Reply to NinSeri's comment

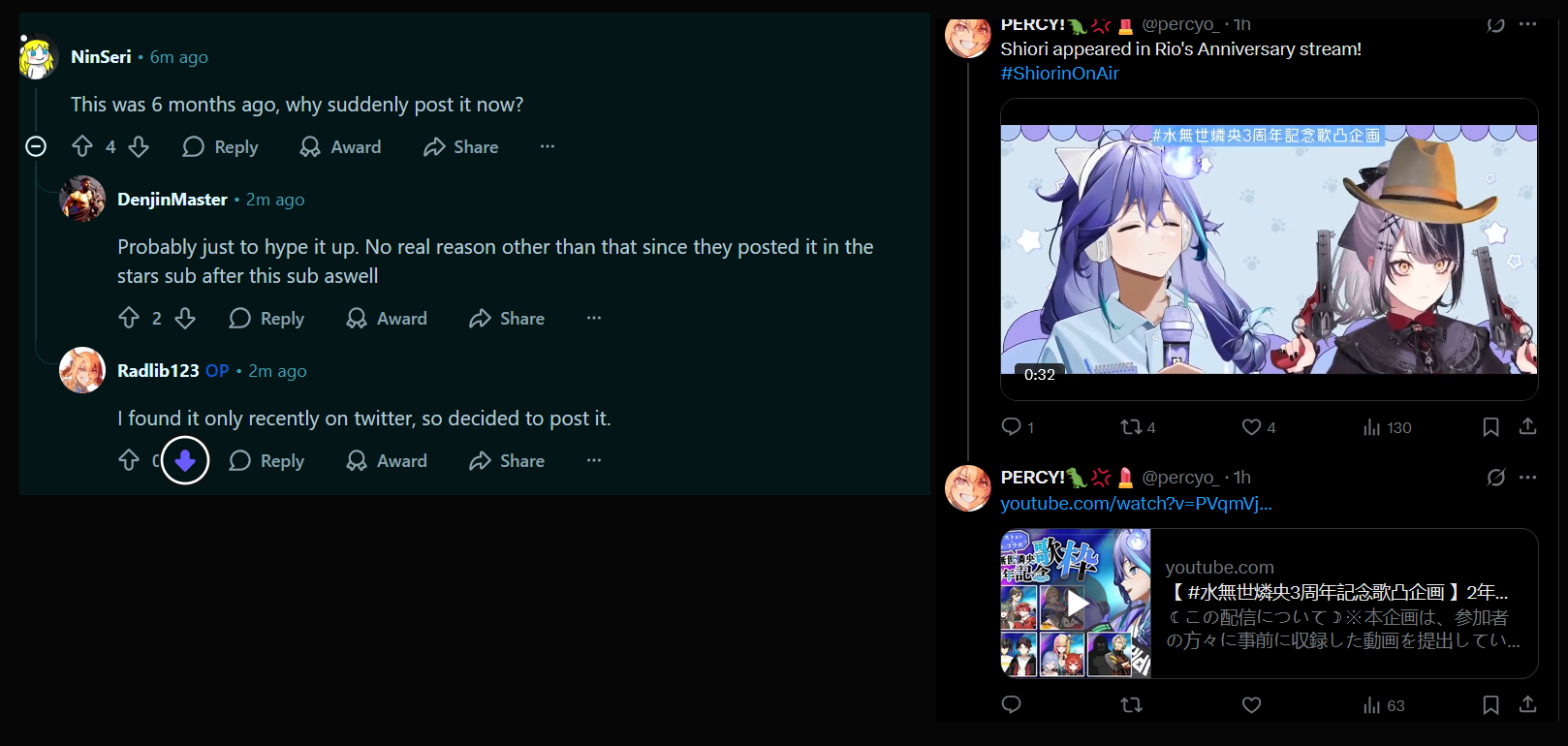coord(221,146)
